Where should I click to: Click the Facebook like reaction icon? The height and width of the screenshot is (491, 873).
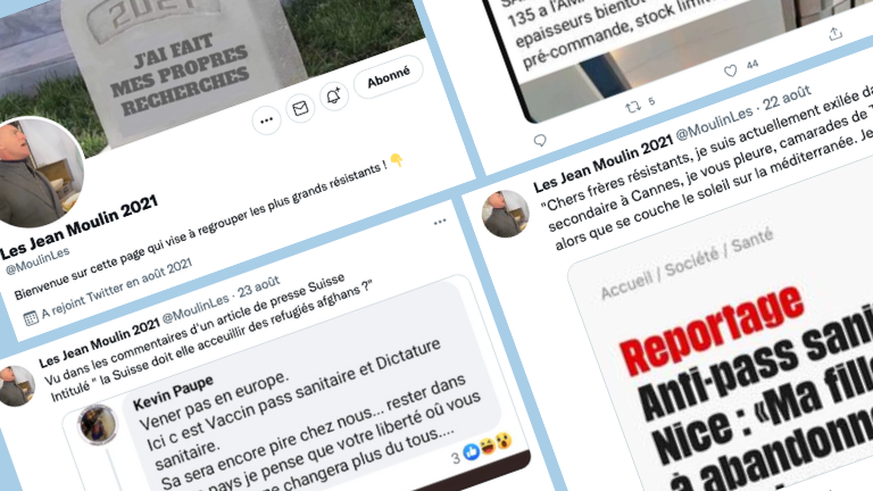[x=472, y=452]
